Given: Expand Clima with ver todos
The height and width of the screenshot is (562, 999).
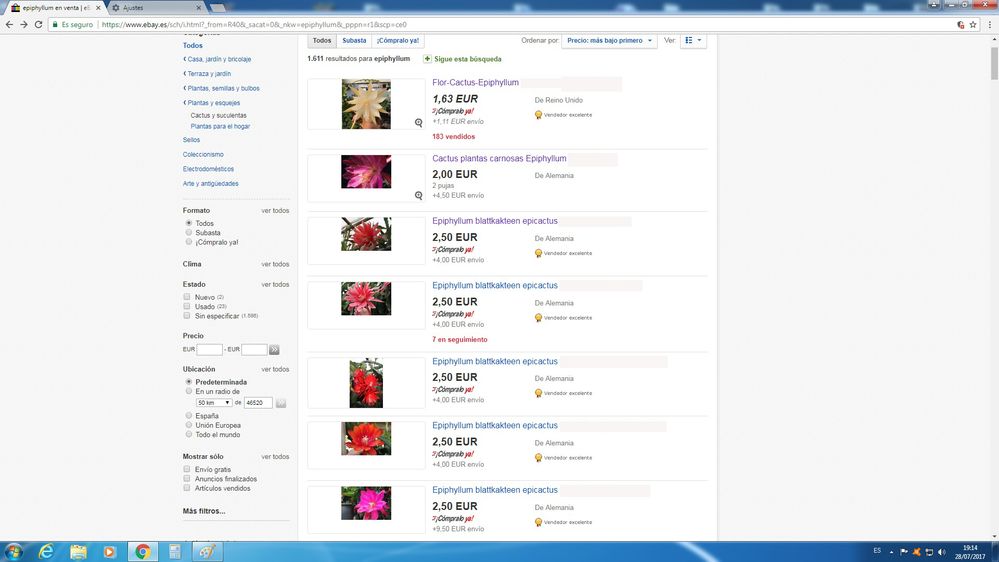Looking at the screenshot, I should (x=275, y=264).
